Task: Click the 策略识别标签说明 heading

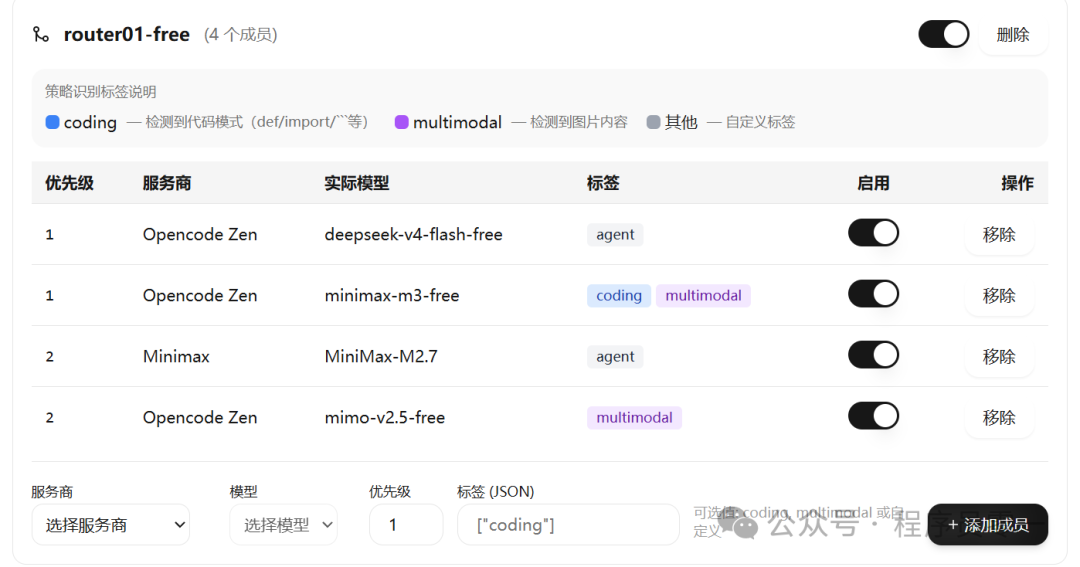Action: click(x=101, y=92)
